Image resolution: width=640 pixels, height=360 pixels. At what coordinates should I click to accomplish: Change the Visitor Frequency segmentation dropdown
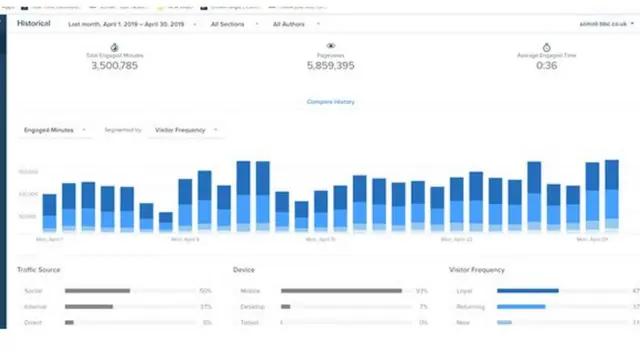tap(186, 130)
